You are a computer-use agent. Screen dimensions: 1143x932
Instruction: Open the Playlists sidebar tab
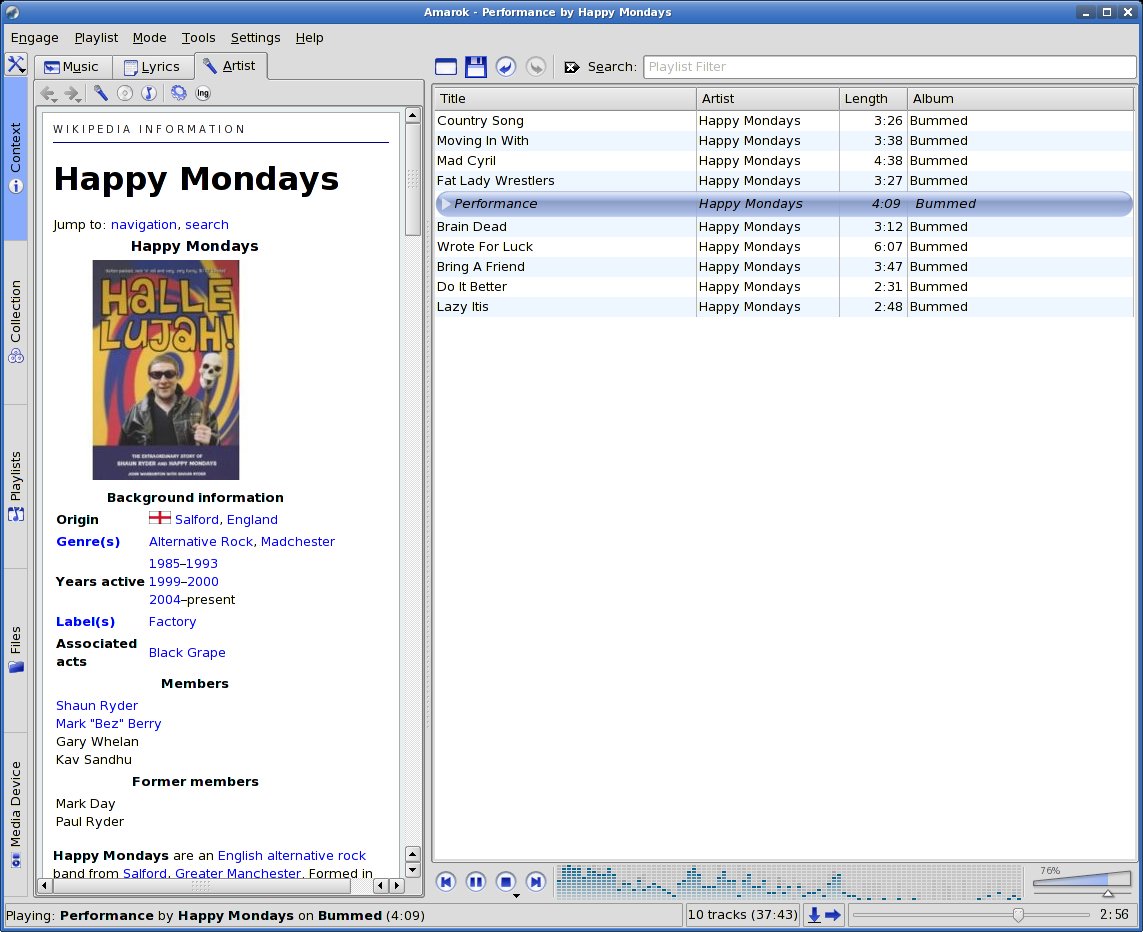click(15, 487)
